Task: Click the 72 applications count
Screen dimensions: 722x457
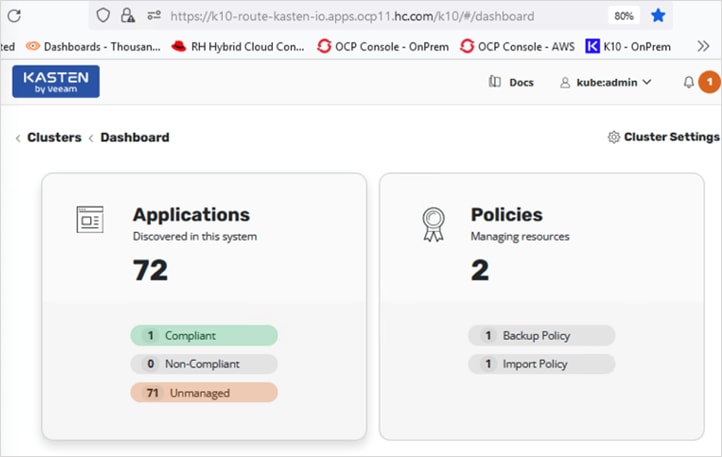Action: pos(150,270)
